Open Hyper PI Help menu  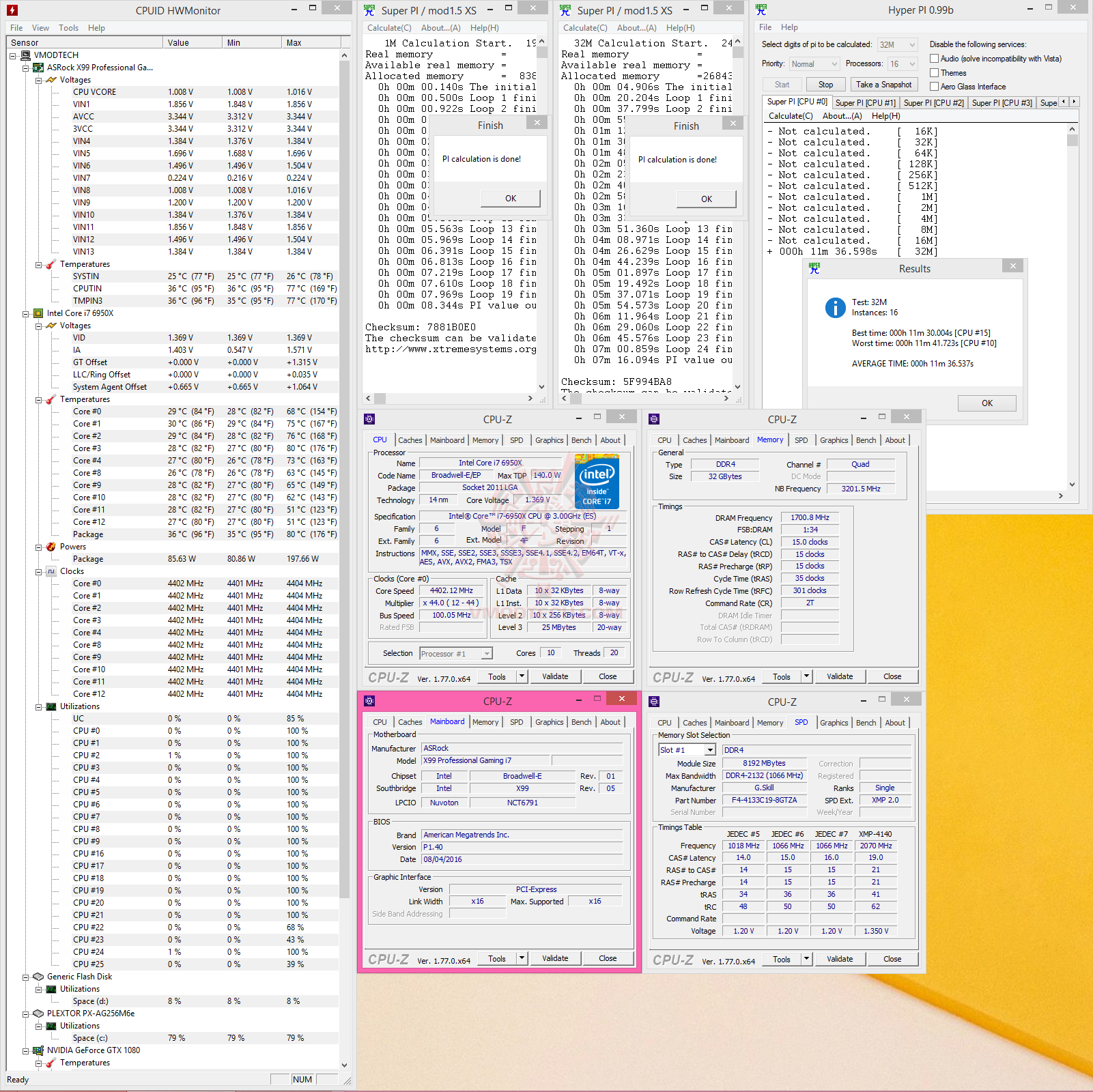point(789,27)
